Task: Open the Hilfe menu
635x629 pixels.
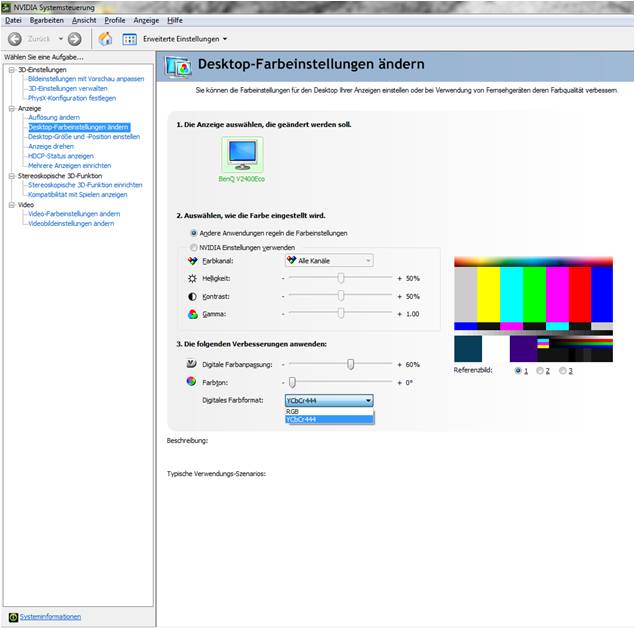Action: [175, 20]
